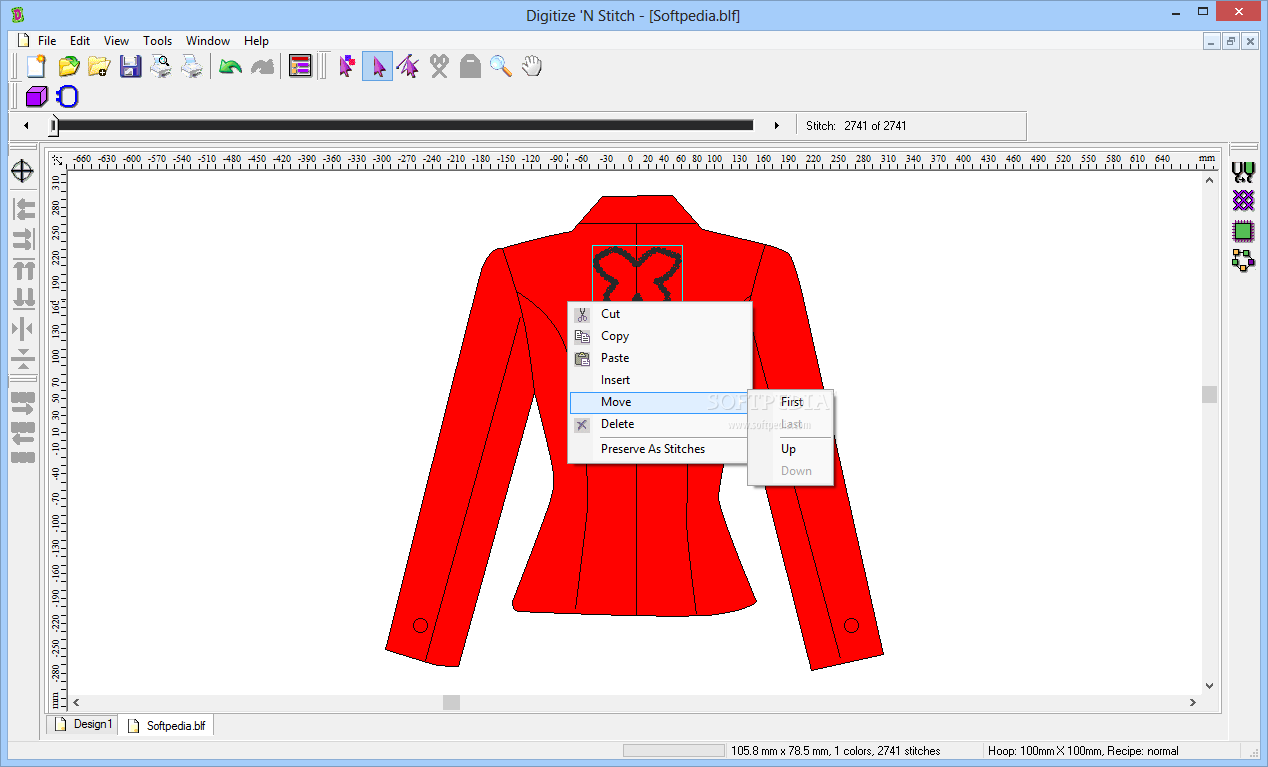
Task: Click horizontal scrollbar right arrow
Action: click(x=1193, y=703)
